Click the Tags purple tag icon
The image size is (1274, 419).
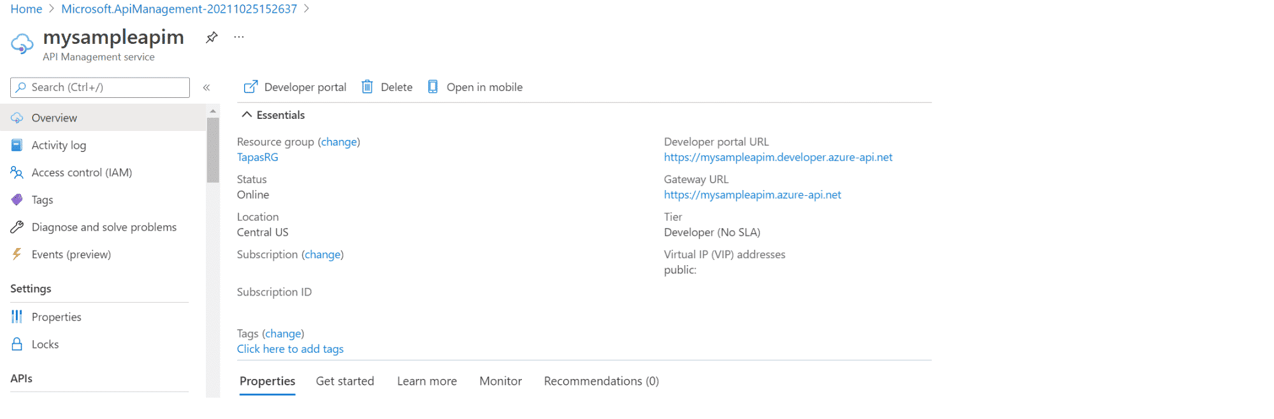(x=17, y=200)
